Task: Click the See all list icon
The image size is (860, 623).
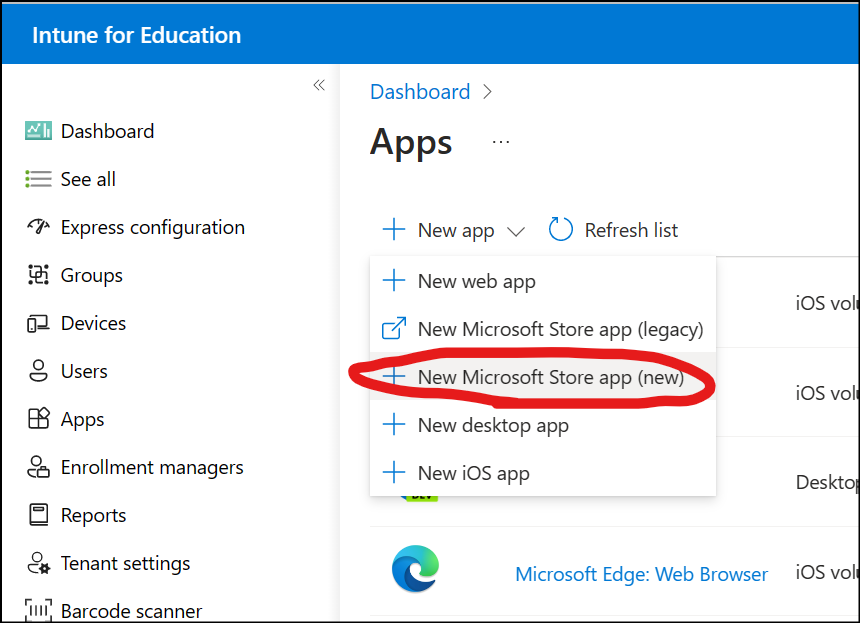Action: click(x=38, y=179)
